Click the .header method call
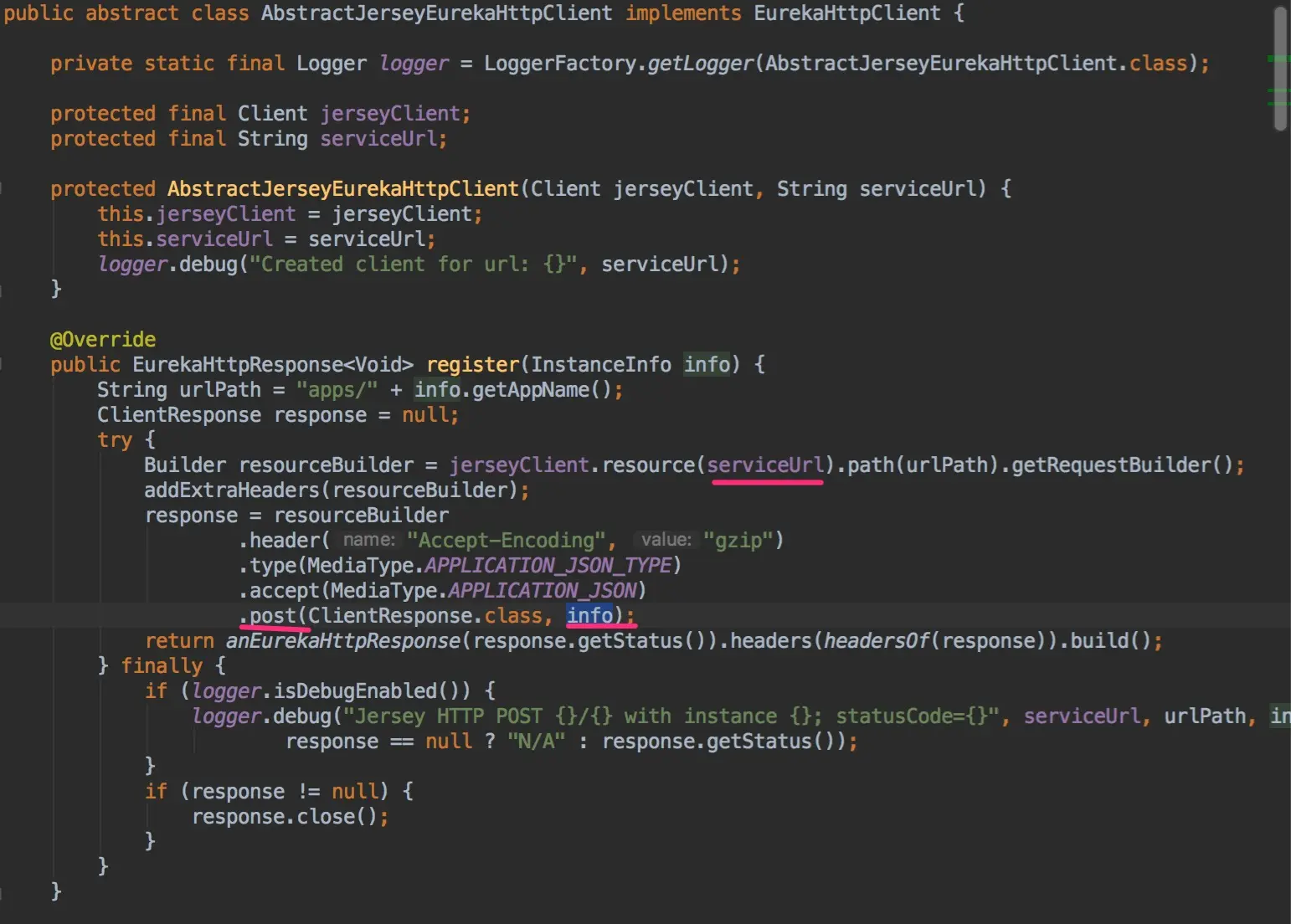Screen dimensions: 1291x924 pyautogui.click(x=285, y=541)
